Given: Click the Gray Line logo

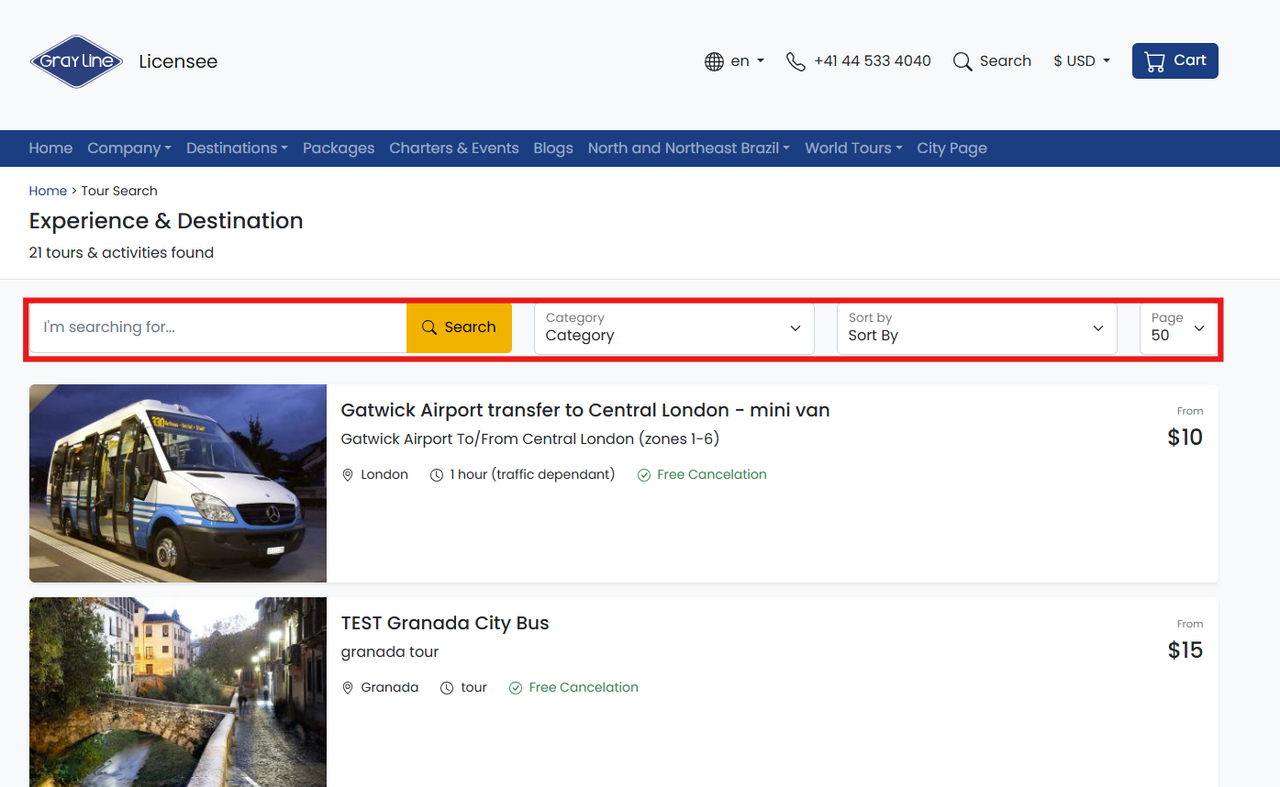Looking at the screenshot, I should (76, 61).
